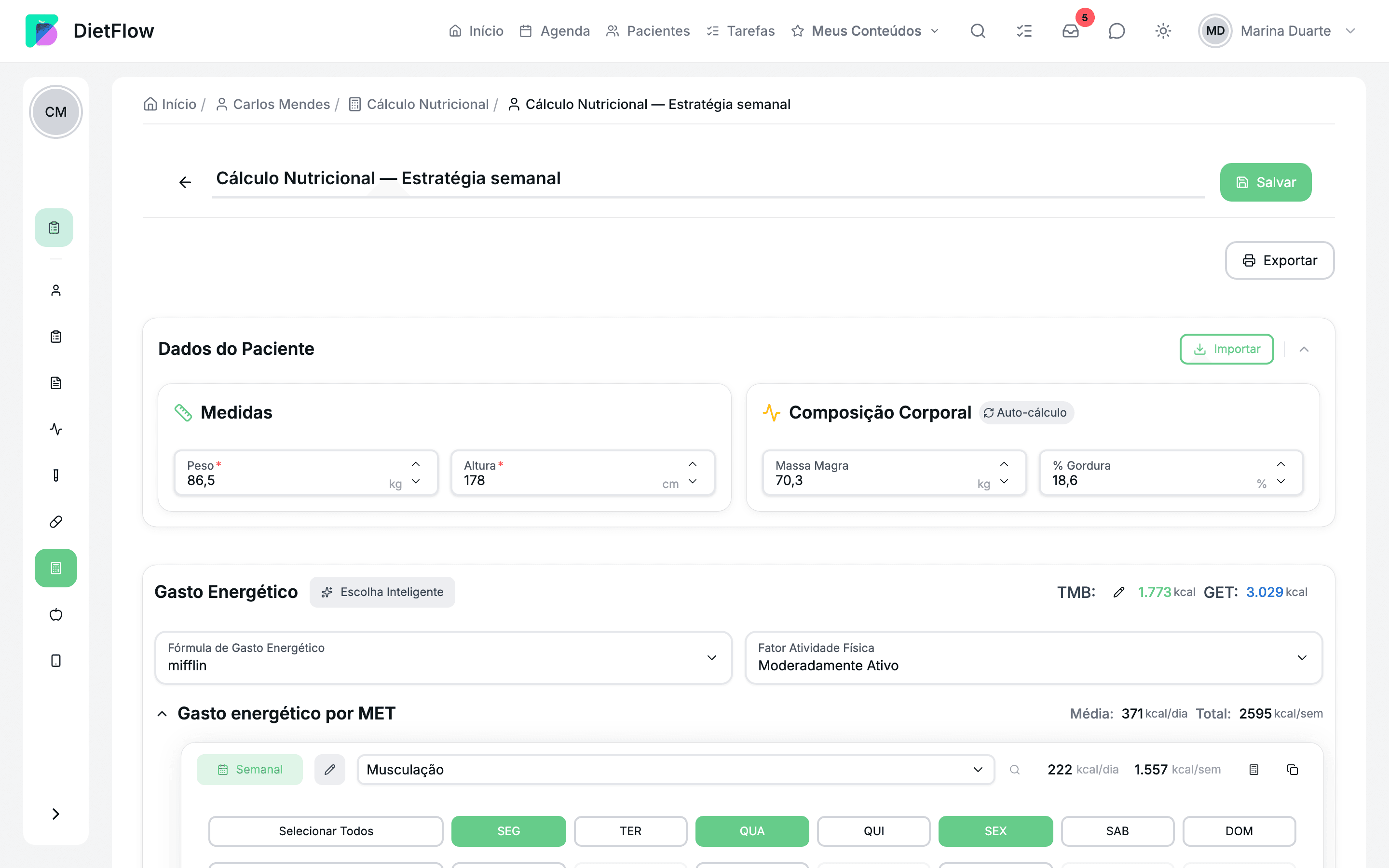This screenshot has height=868, width=1389.
Task: Search activities magnifier next to Musculação
Action: click(1015, 769)
